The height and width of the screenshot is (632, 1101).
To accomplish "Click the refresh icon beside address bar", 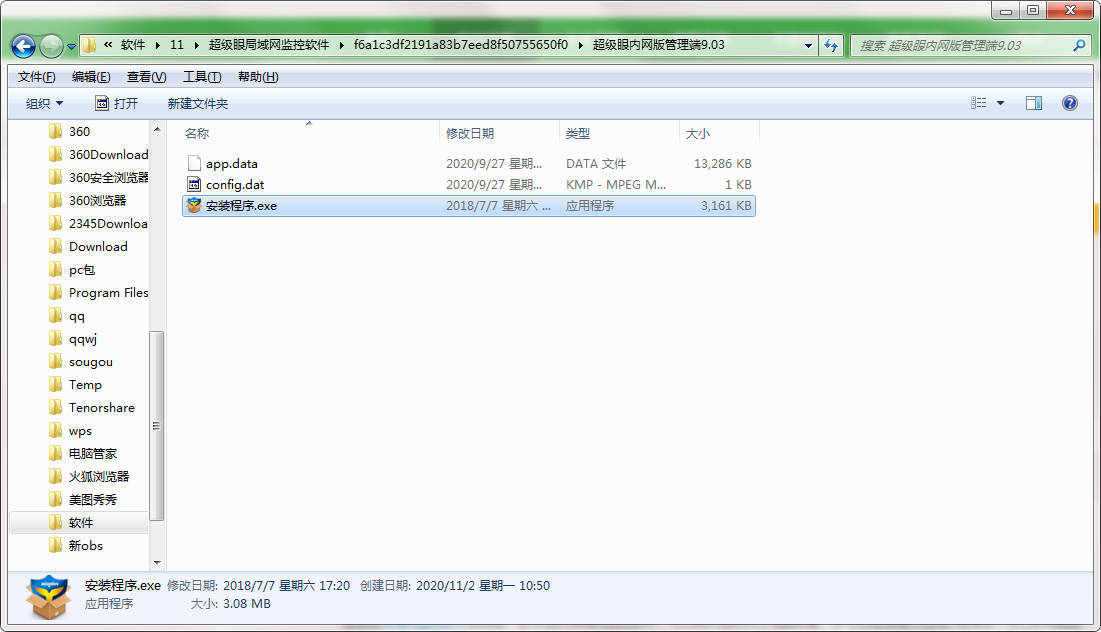I will 830,45.
